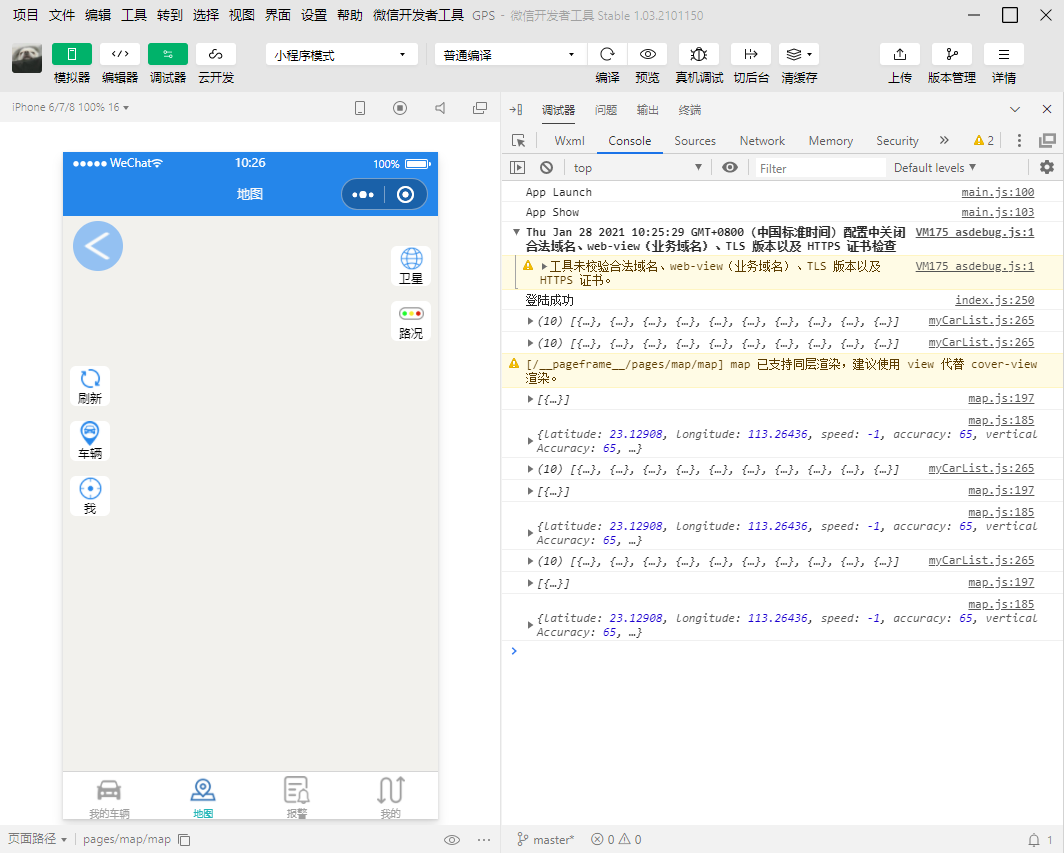Open the main.js:103 source link
This screenshot has width=1064, height=853.
tap(998, 212)
